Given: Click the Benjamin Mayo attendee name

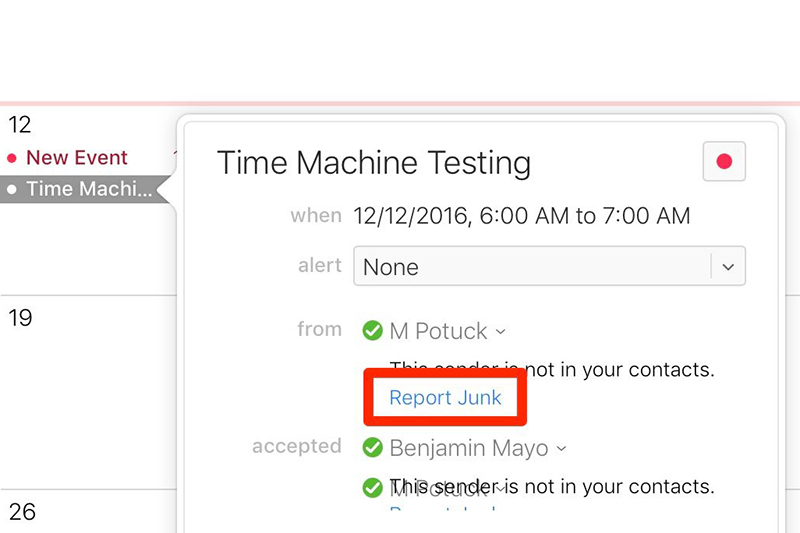Looking at the screenshot, I should tap(468, 448).
